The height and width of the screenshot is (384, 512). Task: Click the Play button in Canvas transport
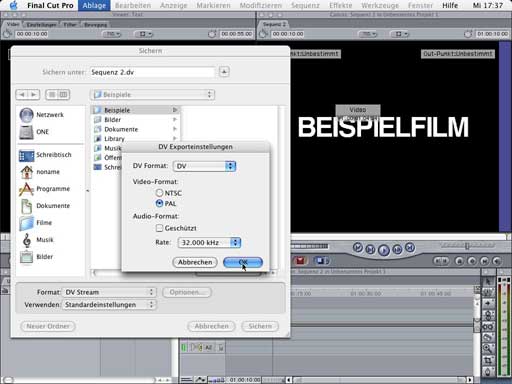(384, 249)
